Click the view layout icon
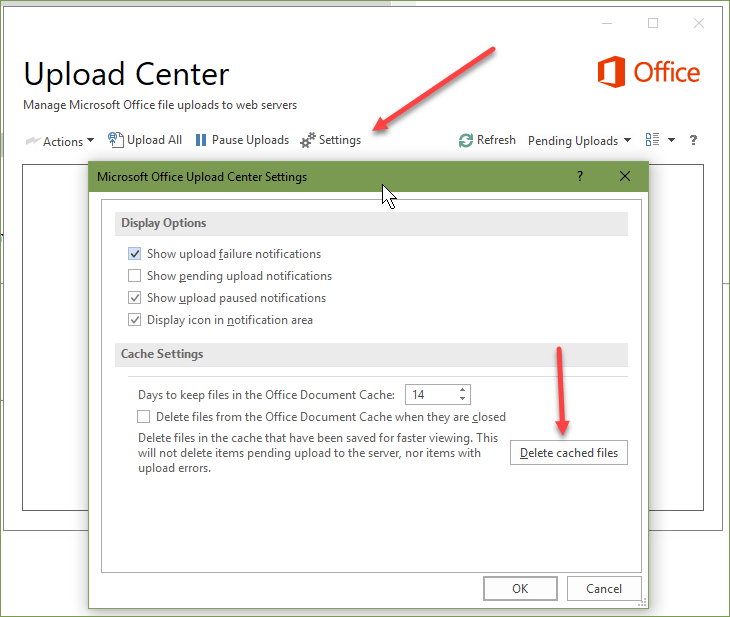The width and height of the screenshot is (730, 617). pos(652,140)
